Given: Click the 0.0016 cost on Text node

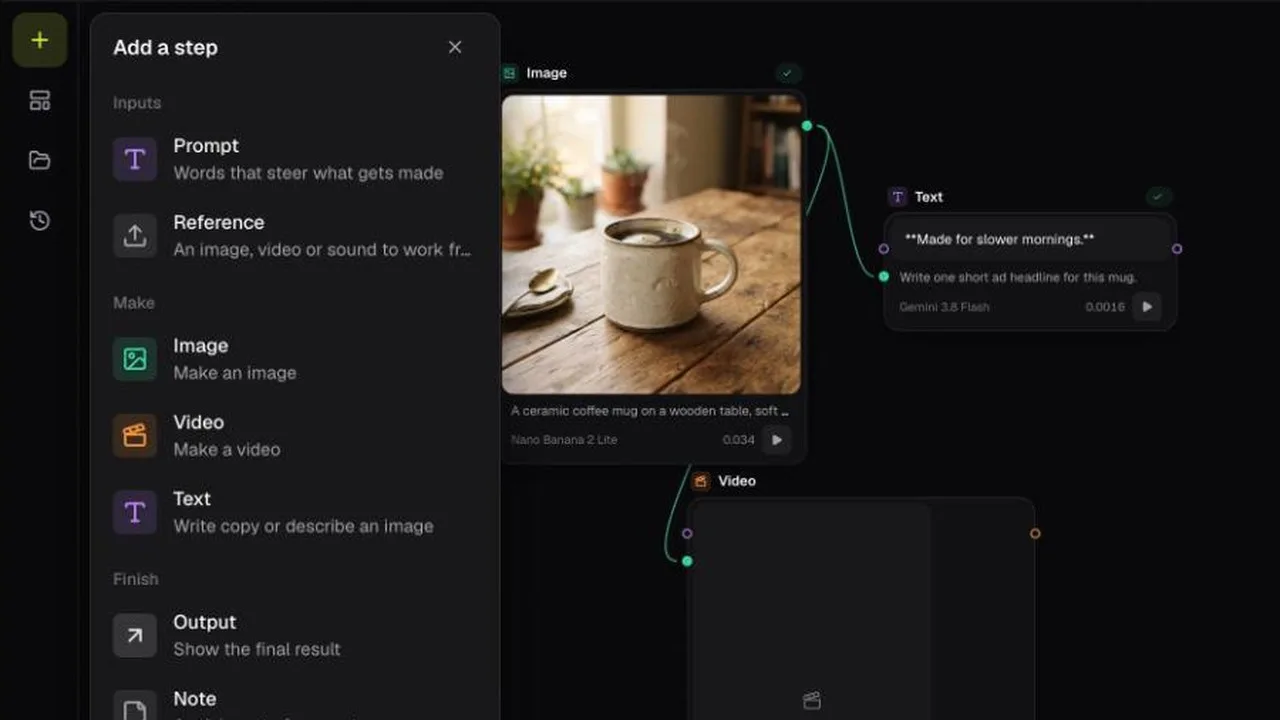Looking at the screenshot, I should [x=1105, y=307].
